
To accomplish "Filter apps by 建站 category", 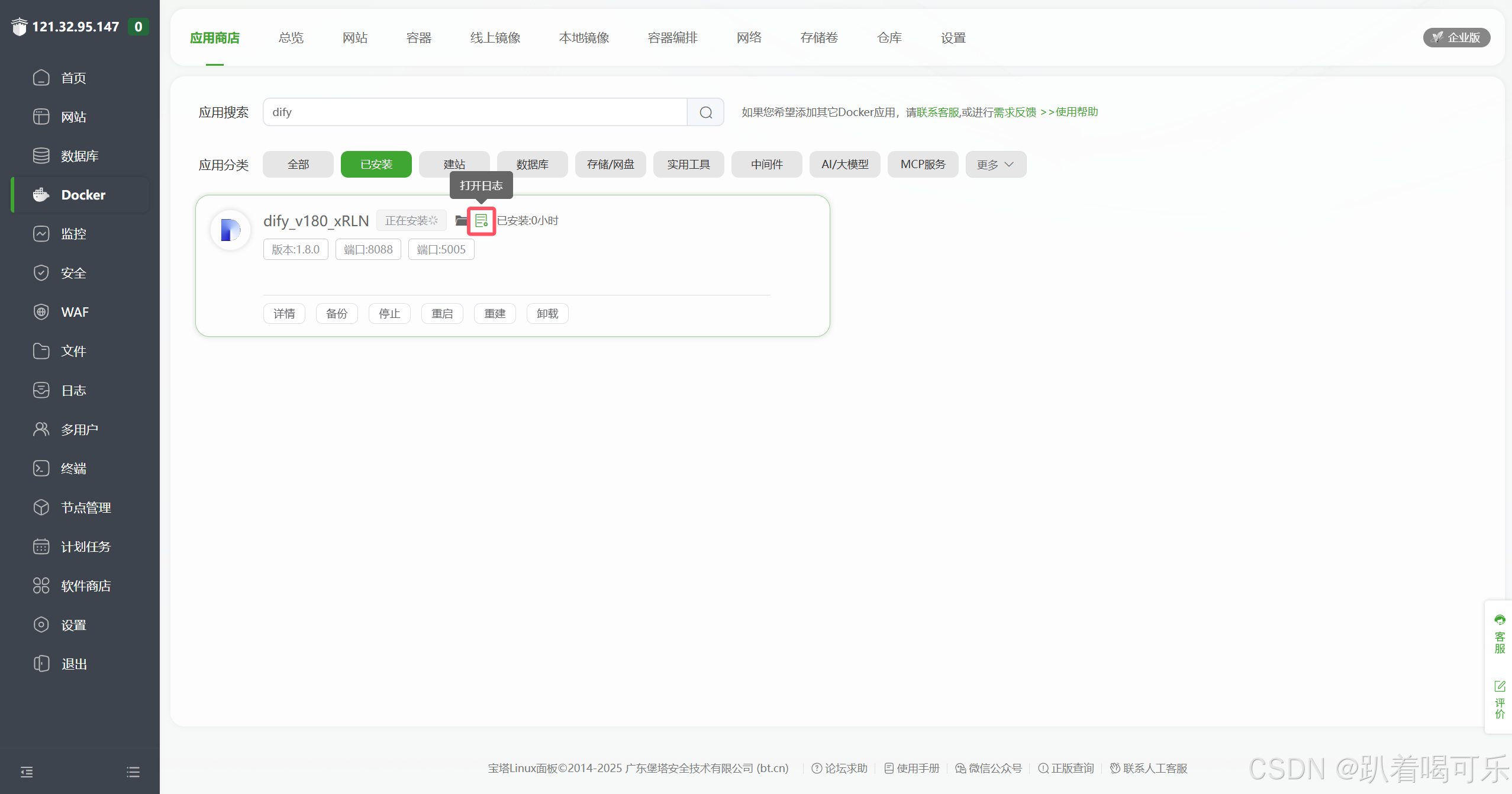I will click(454, 164).
